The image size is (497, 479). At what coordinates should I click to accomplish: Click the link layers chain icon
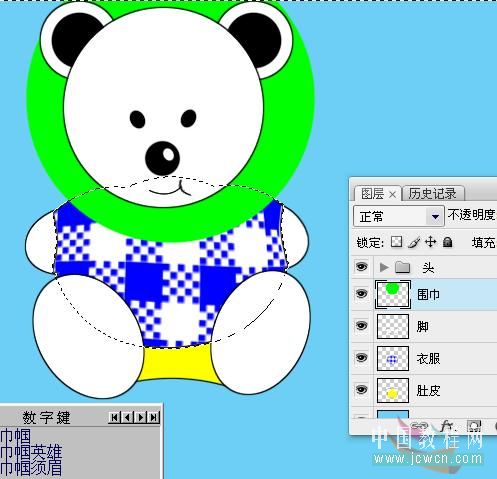[419, 426]
